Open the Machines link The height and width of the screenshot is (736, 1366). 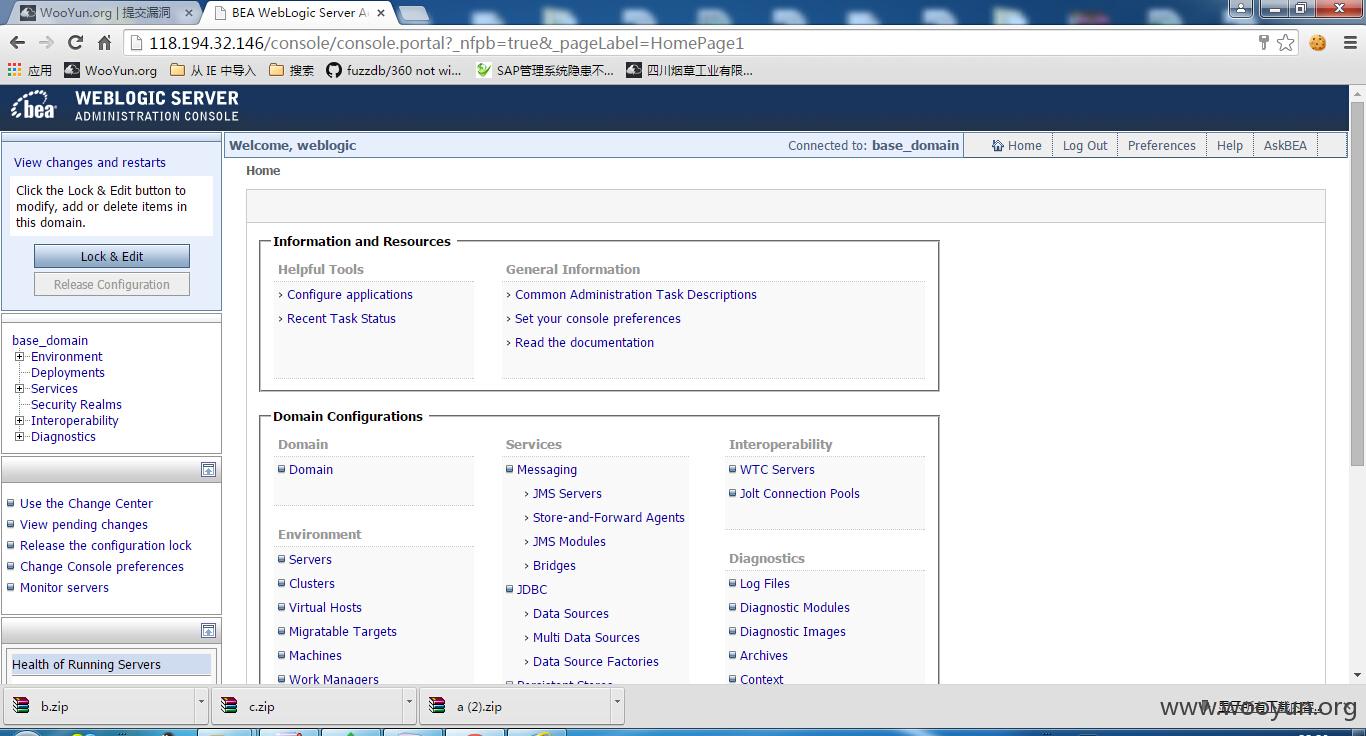tap(315, 655)
